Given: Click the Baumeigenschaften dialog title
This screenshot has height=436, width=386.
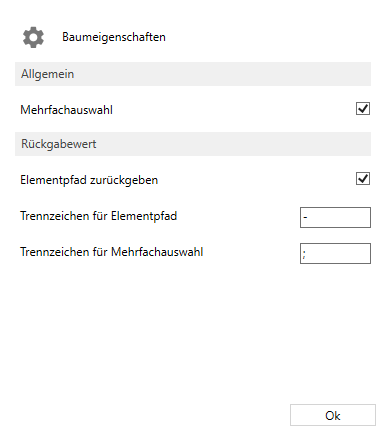Looking at the screenshot, I should 114,37.
